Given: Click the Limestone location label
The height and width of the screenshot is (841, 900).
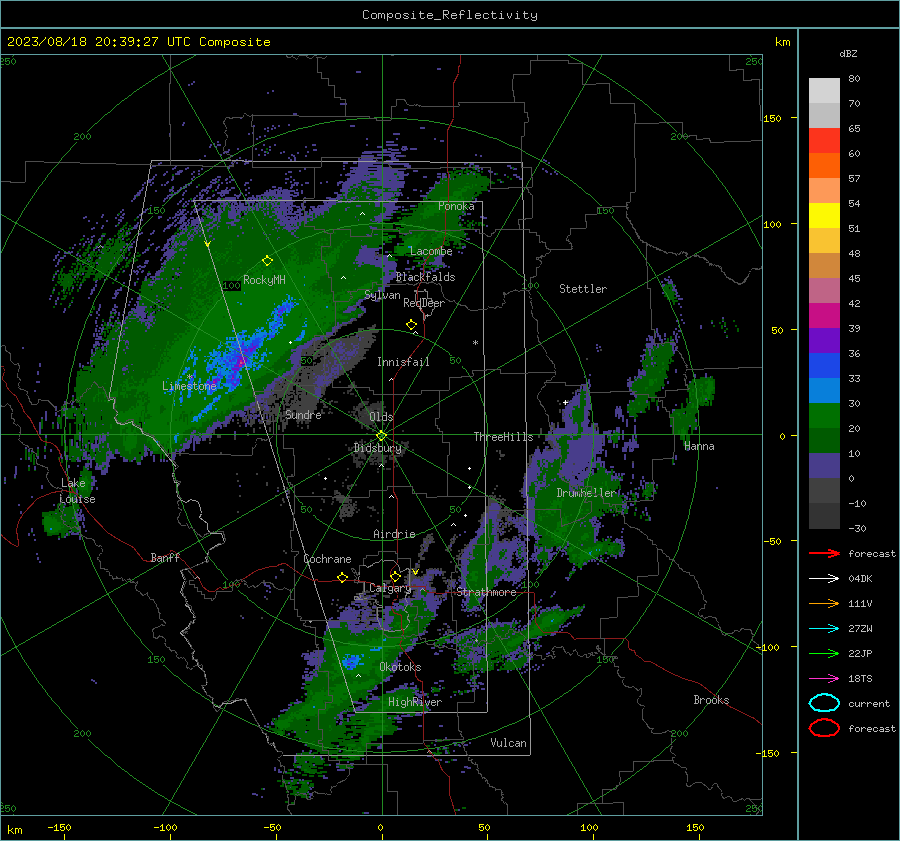Looking at the screenshot, I should (189, 386).
